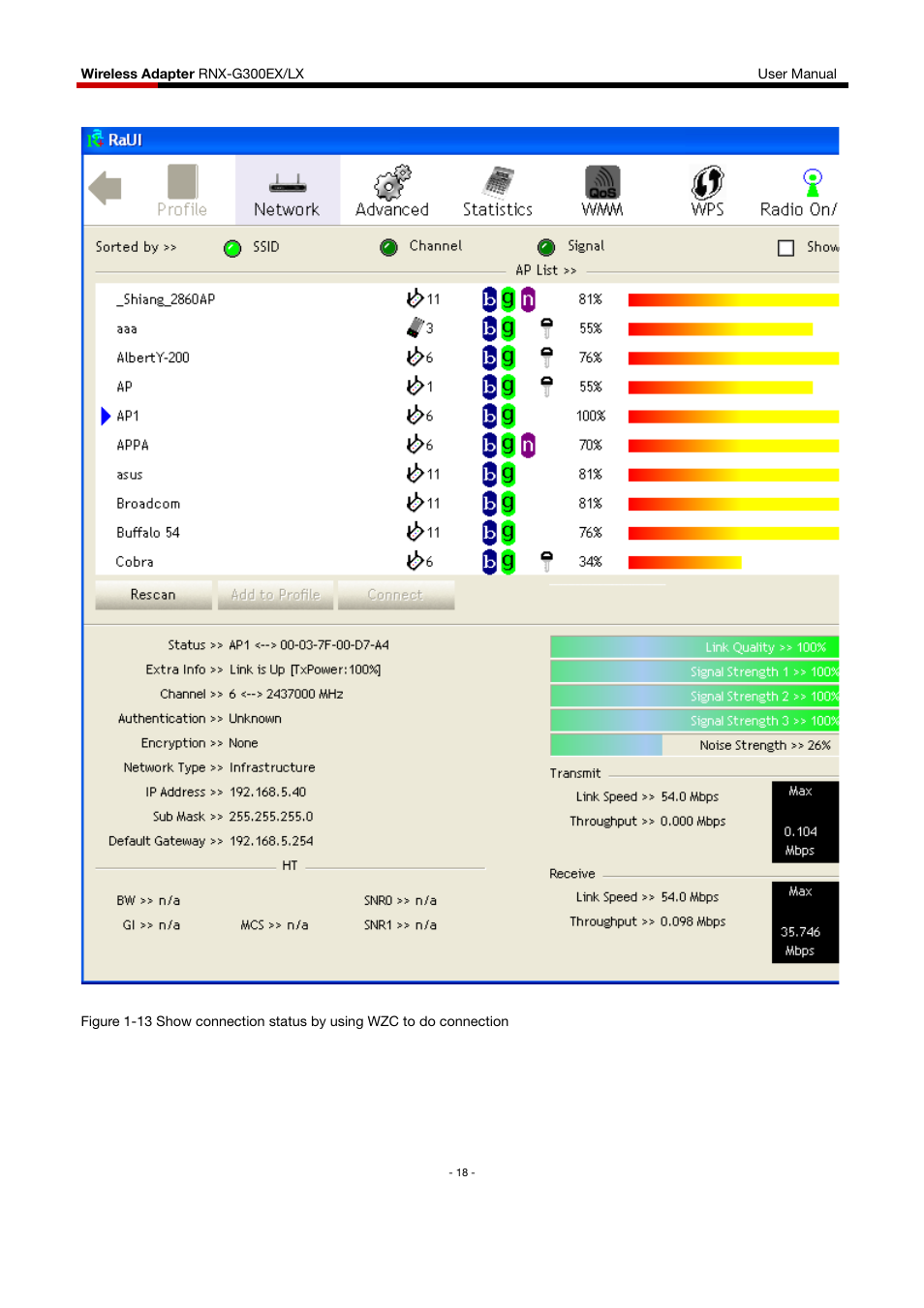Click the Signal Strength 1 bar
924x1308 pixels.
694,671
